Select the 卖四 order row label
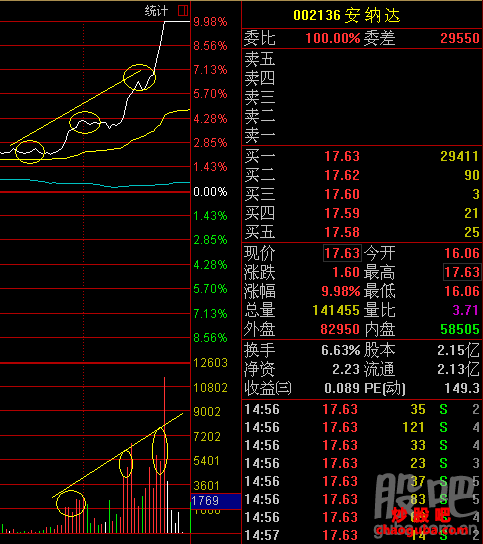 tap(260, 78)
